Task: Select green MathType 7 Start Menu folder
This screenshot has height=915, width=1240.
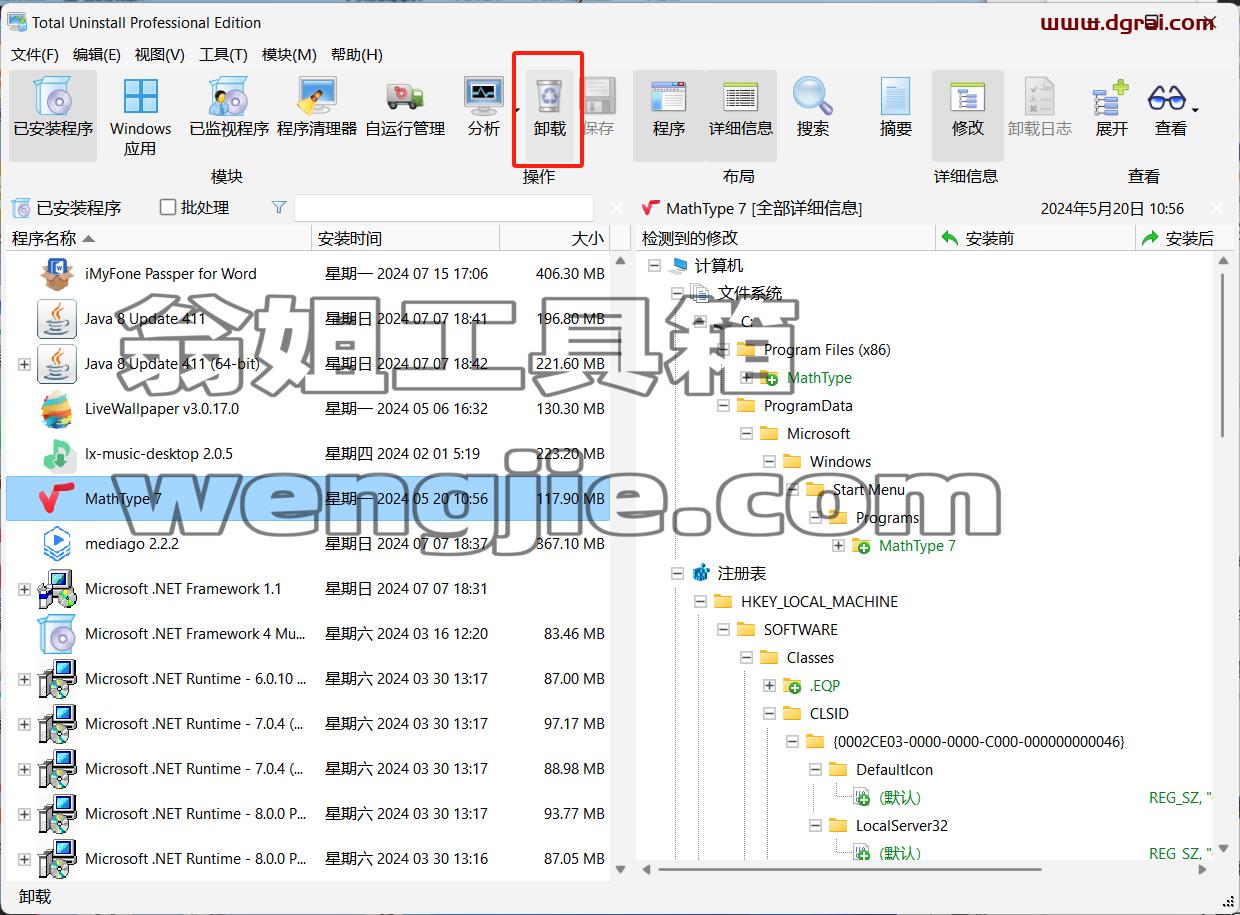Action: click(917, 546)
